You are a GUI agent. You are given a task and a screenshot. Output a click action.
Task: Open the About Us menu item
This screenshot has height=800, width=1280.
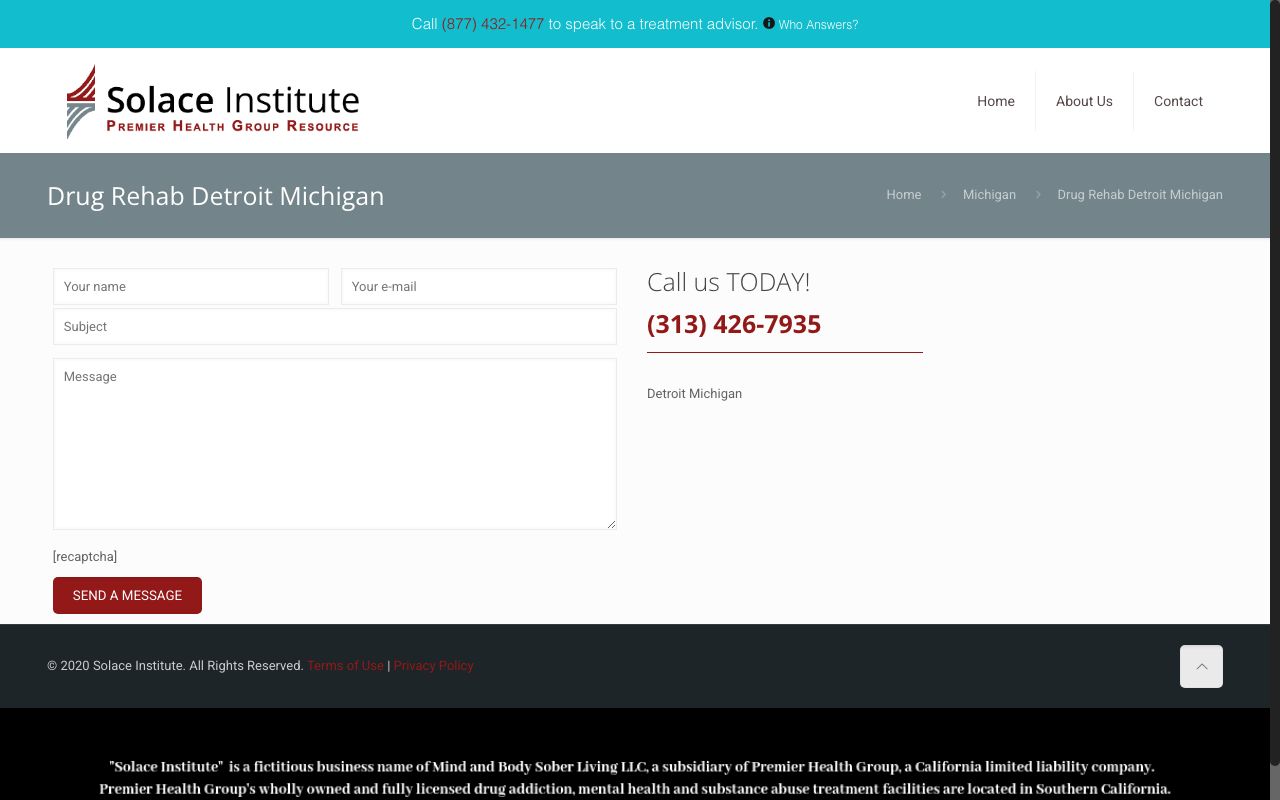coord(1084,101)
